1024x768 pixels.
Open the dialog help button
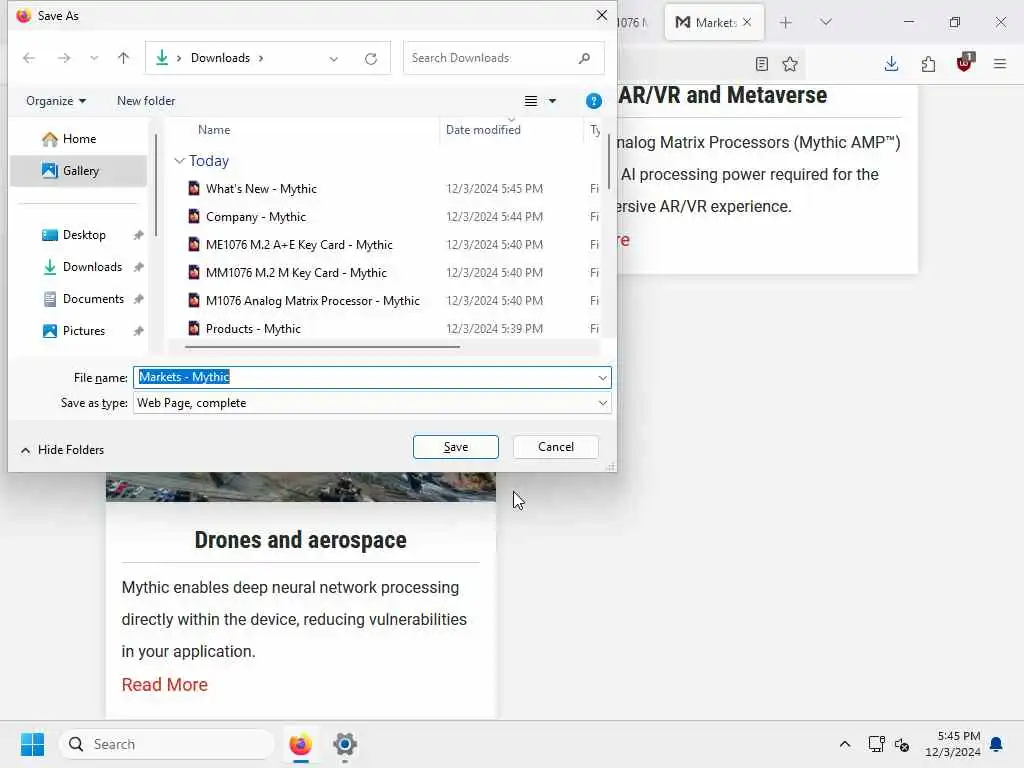(594, 101)
